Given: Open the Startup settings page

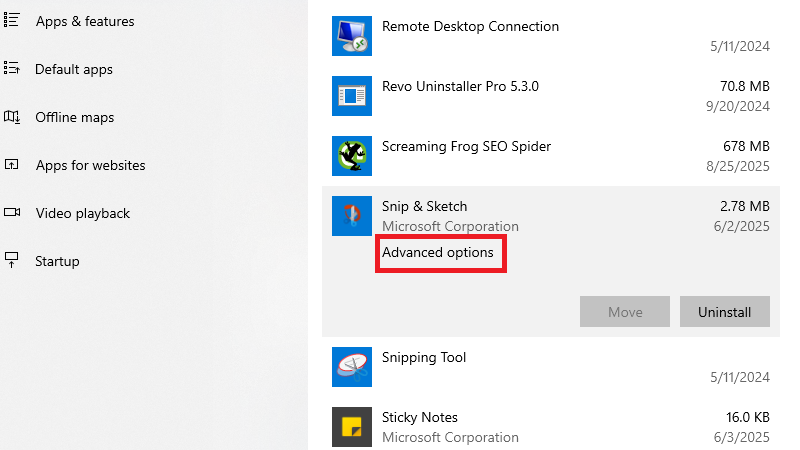Looking at the screenshot, I should (x=57, y=261).
